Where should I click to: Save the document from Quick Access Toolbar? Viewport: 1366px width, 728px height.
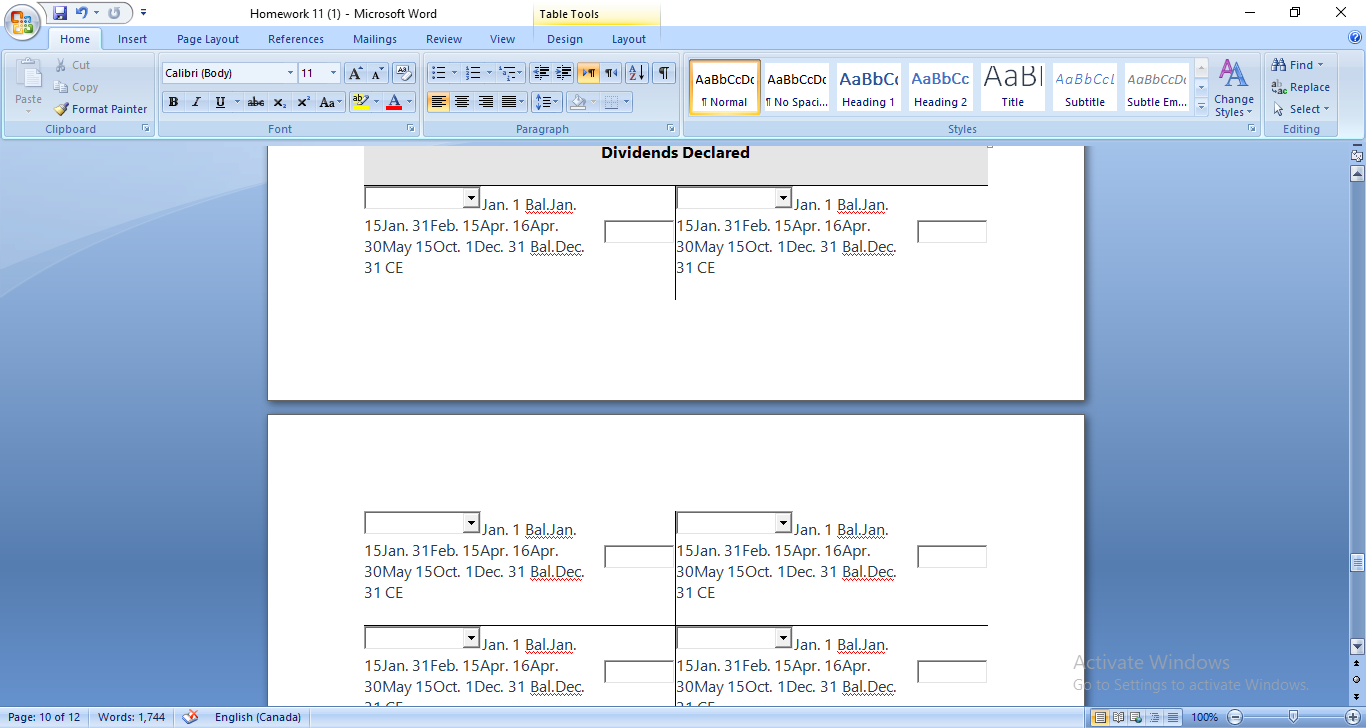coord(60,13)
